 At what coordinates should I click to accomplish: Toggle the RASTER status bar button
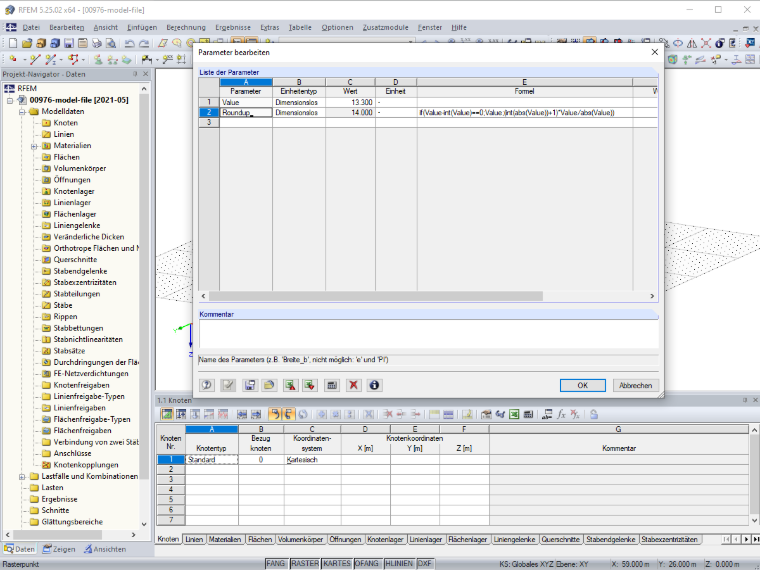[305, 564]
